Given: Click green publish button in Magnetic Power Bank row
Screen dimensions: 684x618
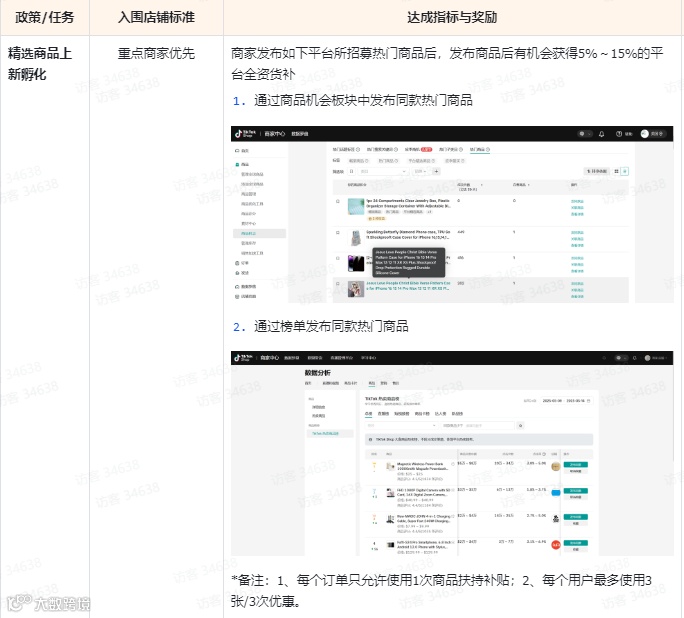Looking at the screenshot, I should coord(575,464).
